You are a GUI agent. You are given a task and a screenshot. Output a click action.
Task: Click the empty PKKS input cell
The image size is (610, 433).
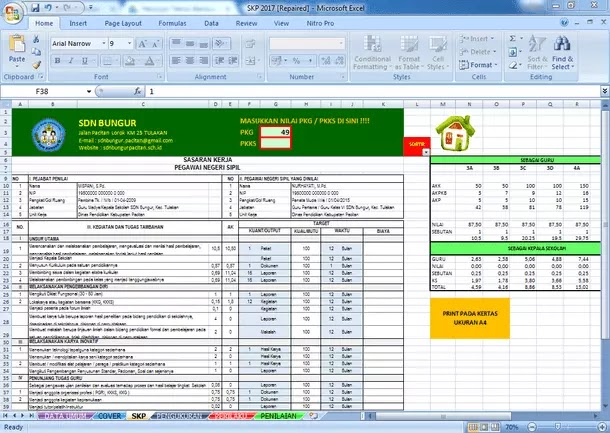276,143
